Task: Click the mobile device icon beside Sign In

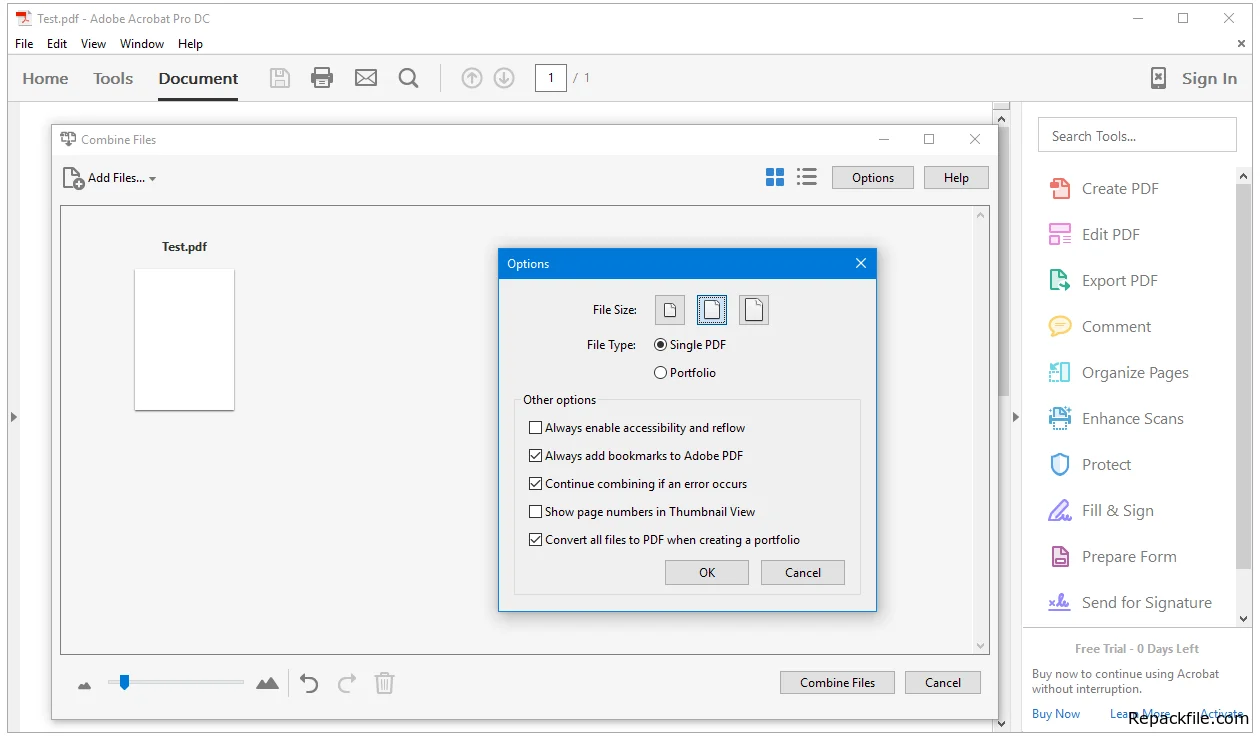Action: pyautogui.click(x=1158, y=79)
